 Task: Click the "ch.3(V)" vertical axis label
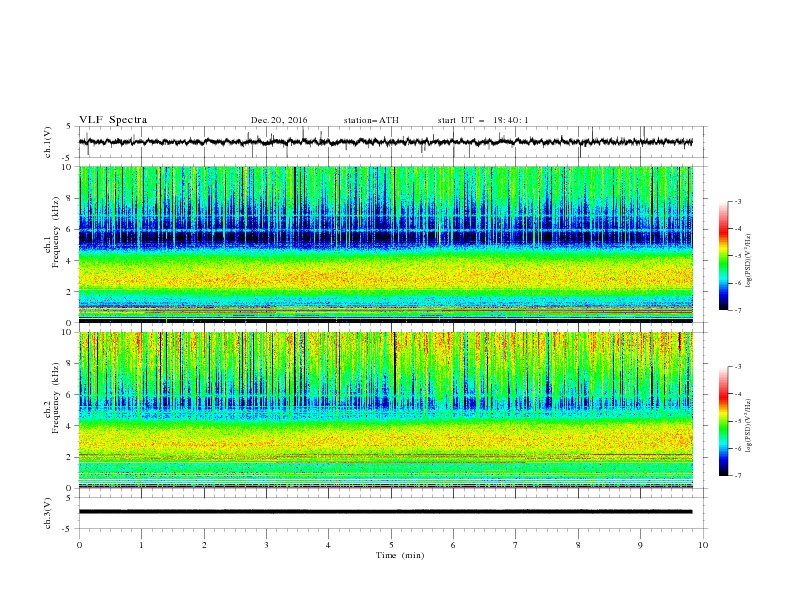point(48,513)
